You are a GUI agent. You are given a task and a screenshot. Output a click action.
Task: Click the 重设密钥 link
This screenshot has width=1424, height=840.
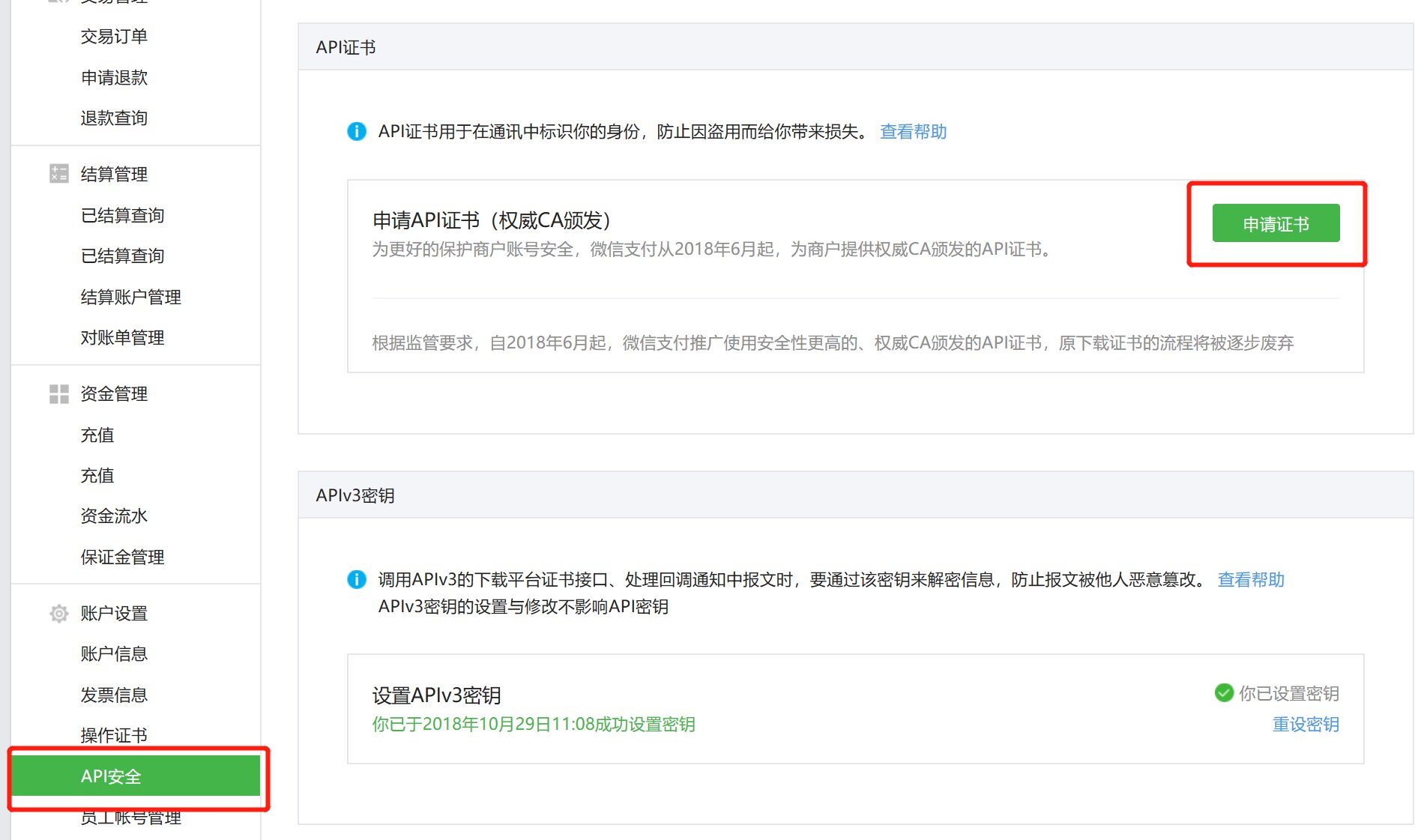click(1305, 725)
